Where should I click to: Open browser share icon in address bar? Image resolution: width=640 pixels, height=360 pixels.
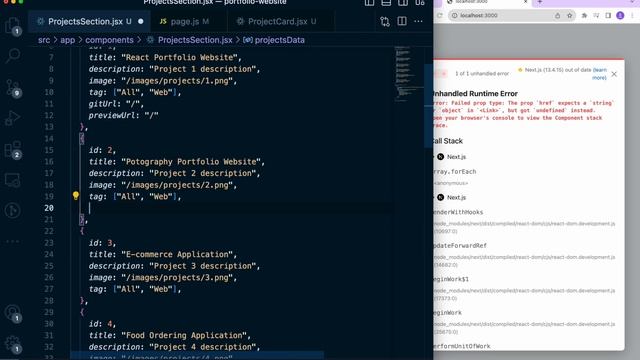pyautogui.click(x=557, y=16)
